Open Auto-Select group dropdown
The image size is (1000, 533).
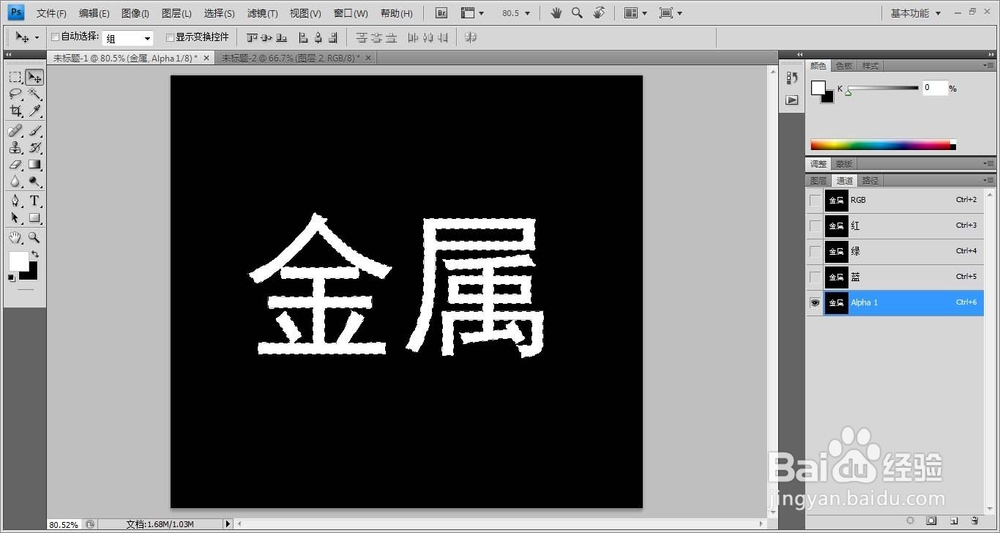coord(128,39)
